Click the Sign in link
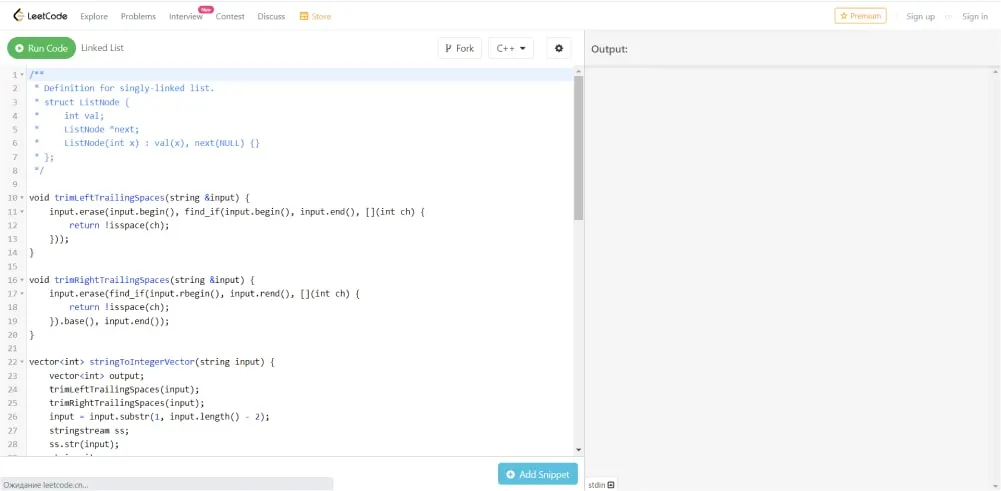1001x491 pixels. (974, 17)
